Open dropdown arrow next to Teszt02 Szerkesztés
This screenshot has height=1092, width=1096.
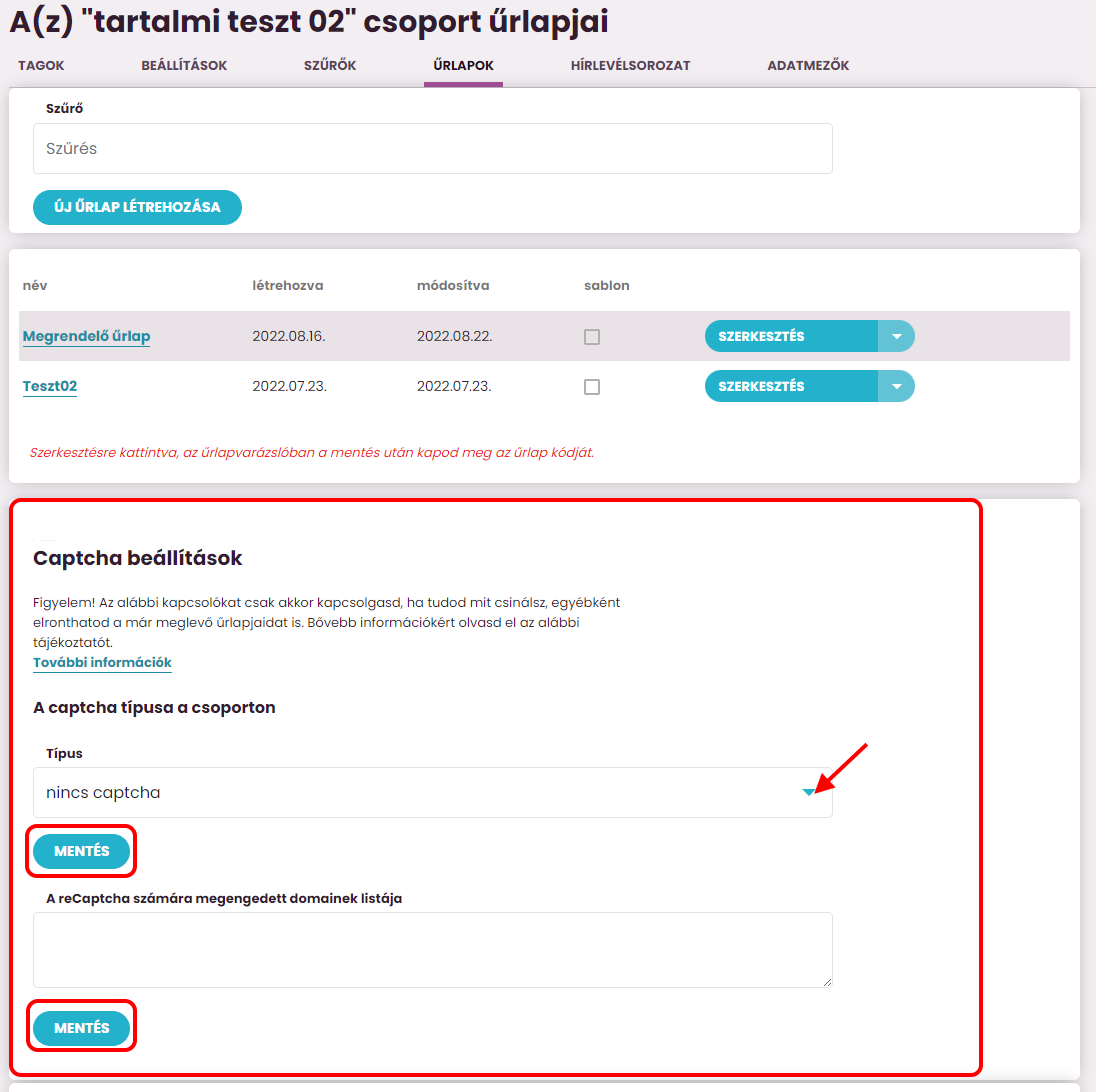(896, 387)
